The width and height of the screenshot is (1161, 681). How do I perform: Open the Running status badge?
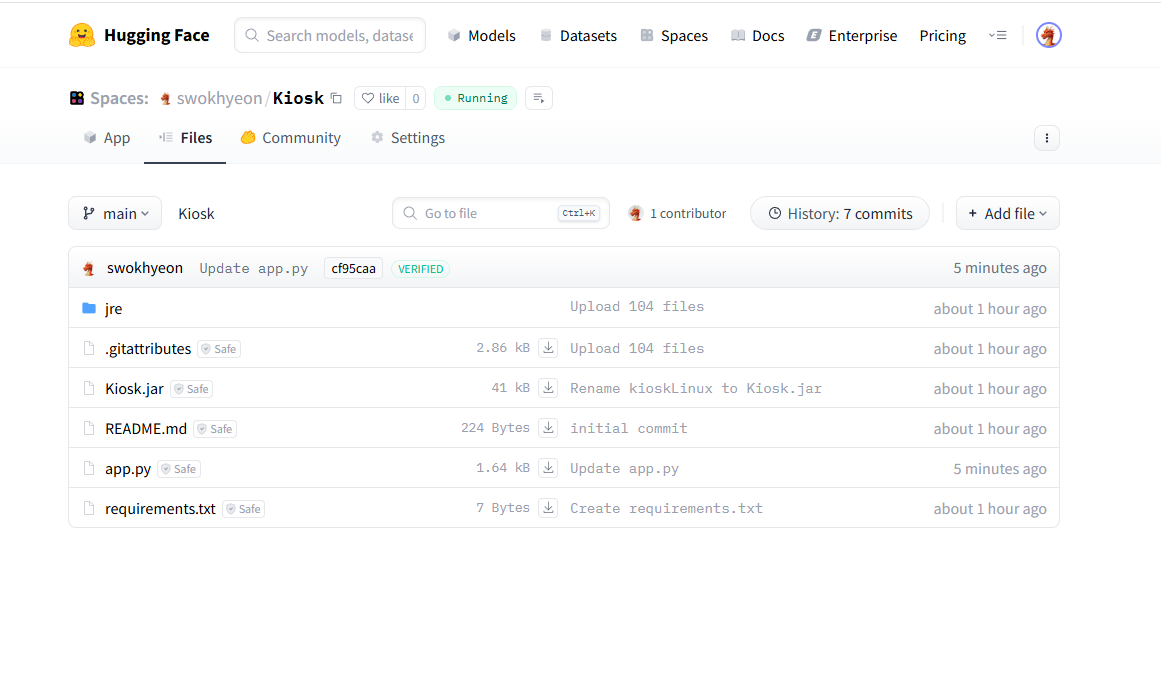[475, 98]
